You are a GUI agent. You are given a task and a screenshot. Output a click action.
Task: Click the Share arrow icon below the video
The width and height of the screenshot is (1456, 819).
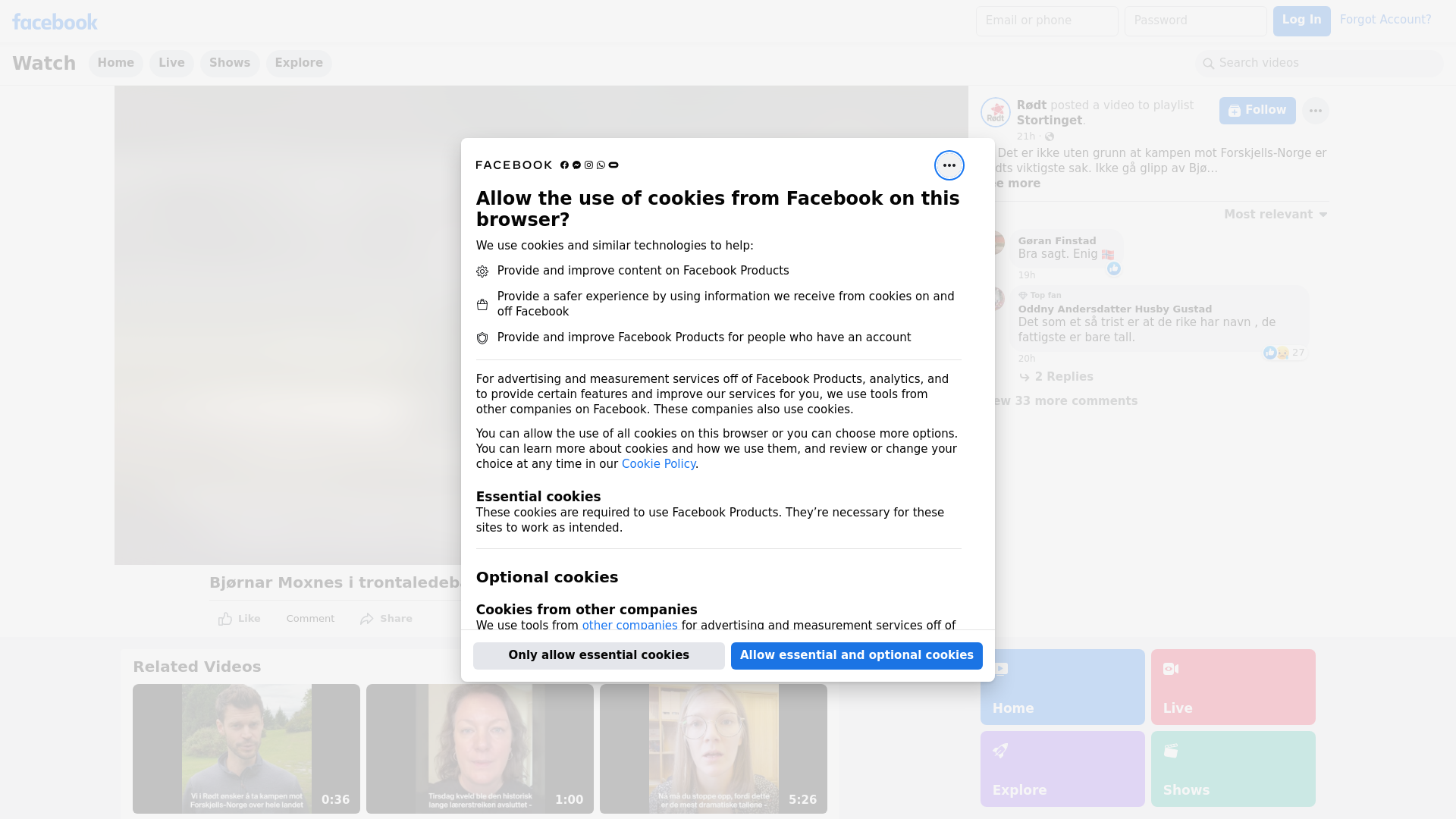(x=367, y=619)
